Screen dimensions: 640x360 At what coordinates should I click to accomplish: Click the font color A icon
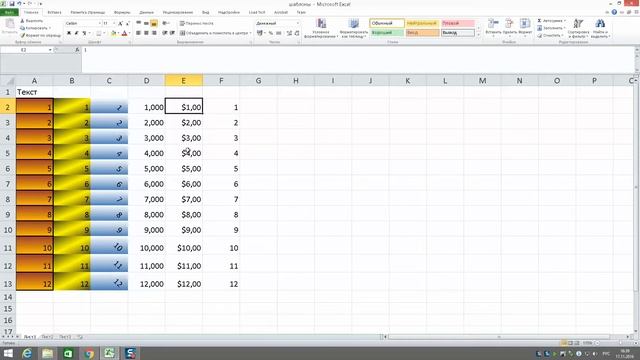click(x=124, y=33)
